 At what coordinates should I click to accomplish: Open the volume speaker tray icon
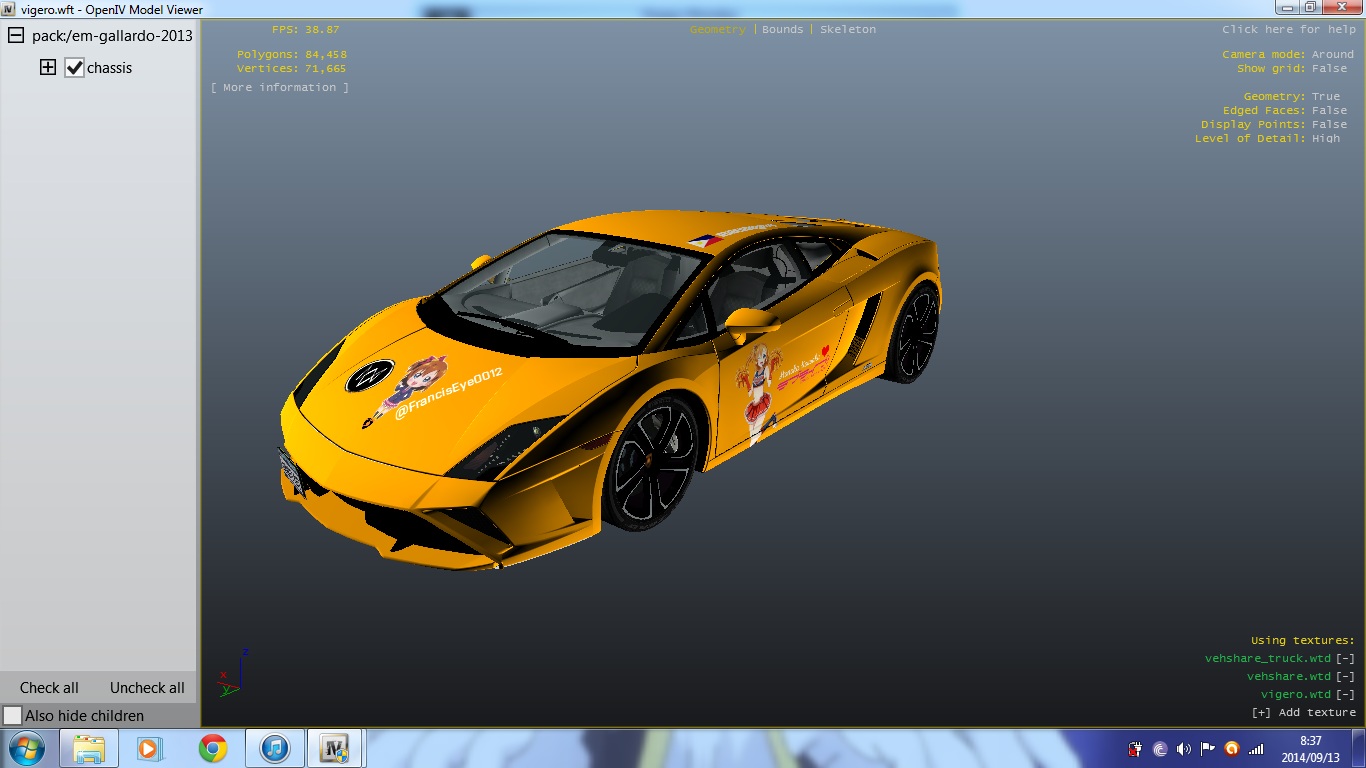1184,749
